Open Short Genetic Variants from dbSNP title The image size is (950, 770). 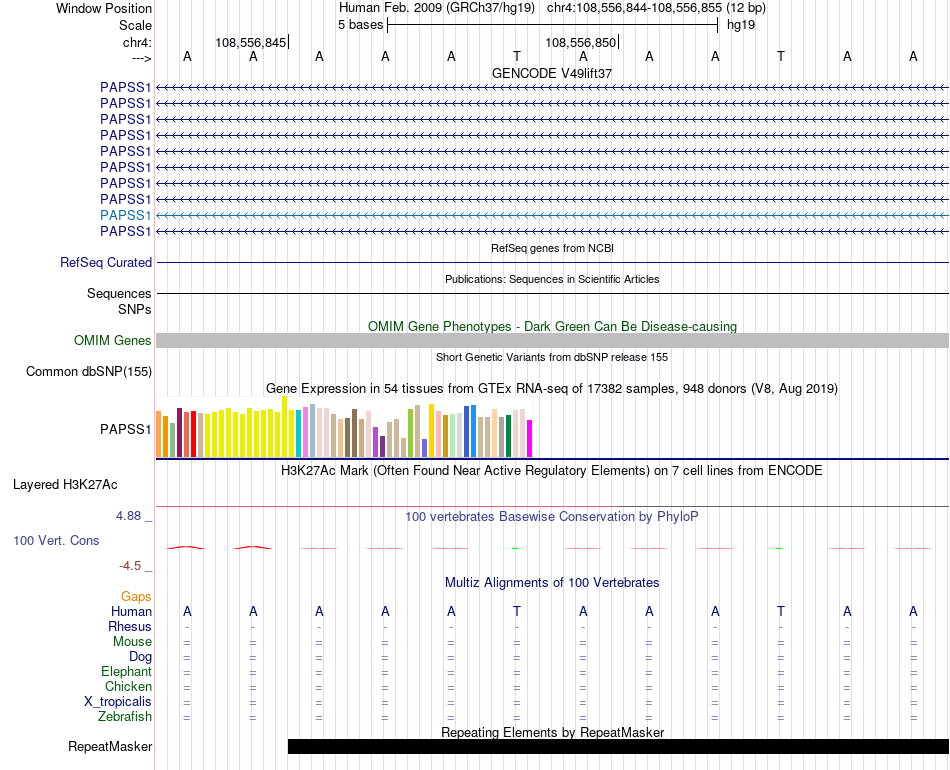pos(552,357)
